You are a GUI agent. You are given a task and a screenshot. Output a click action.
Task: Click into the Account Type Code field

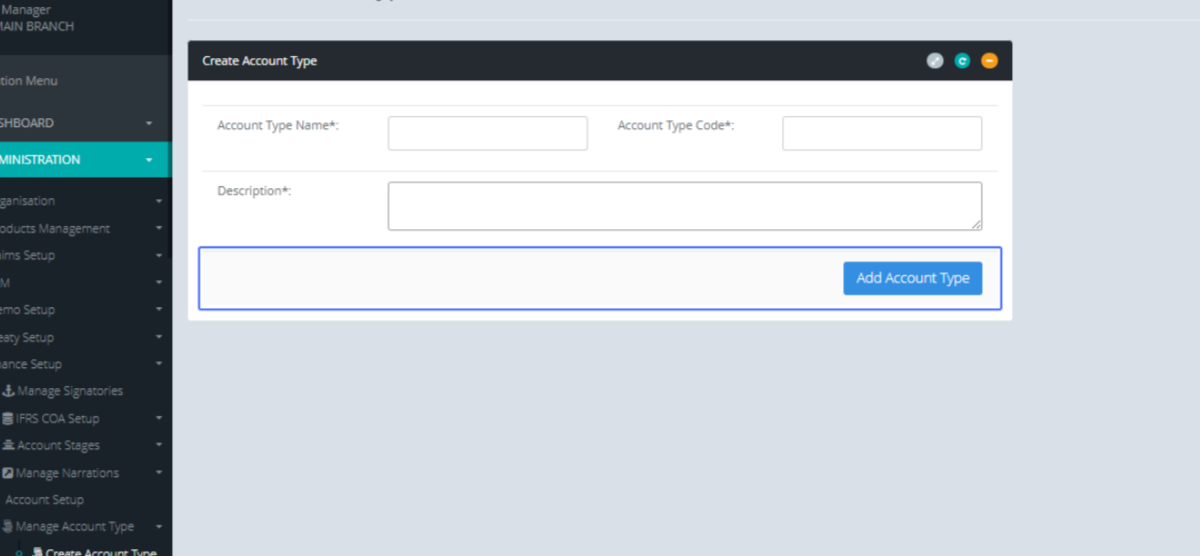tap(881, 133)
